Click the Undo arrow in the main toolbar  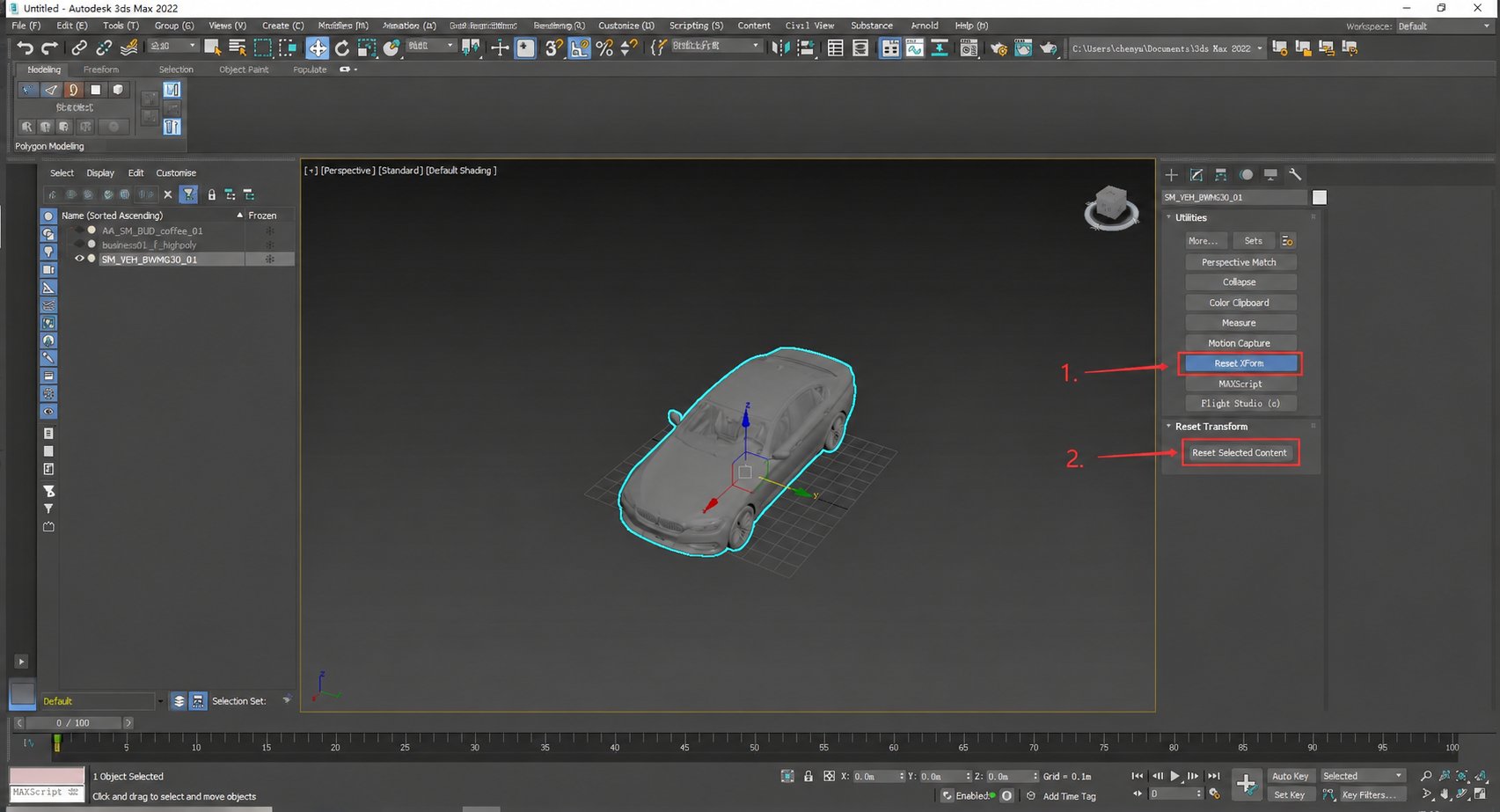[x=25, y=48]
